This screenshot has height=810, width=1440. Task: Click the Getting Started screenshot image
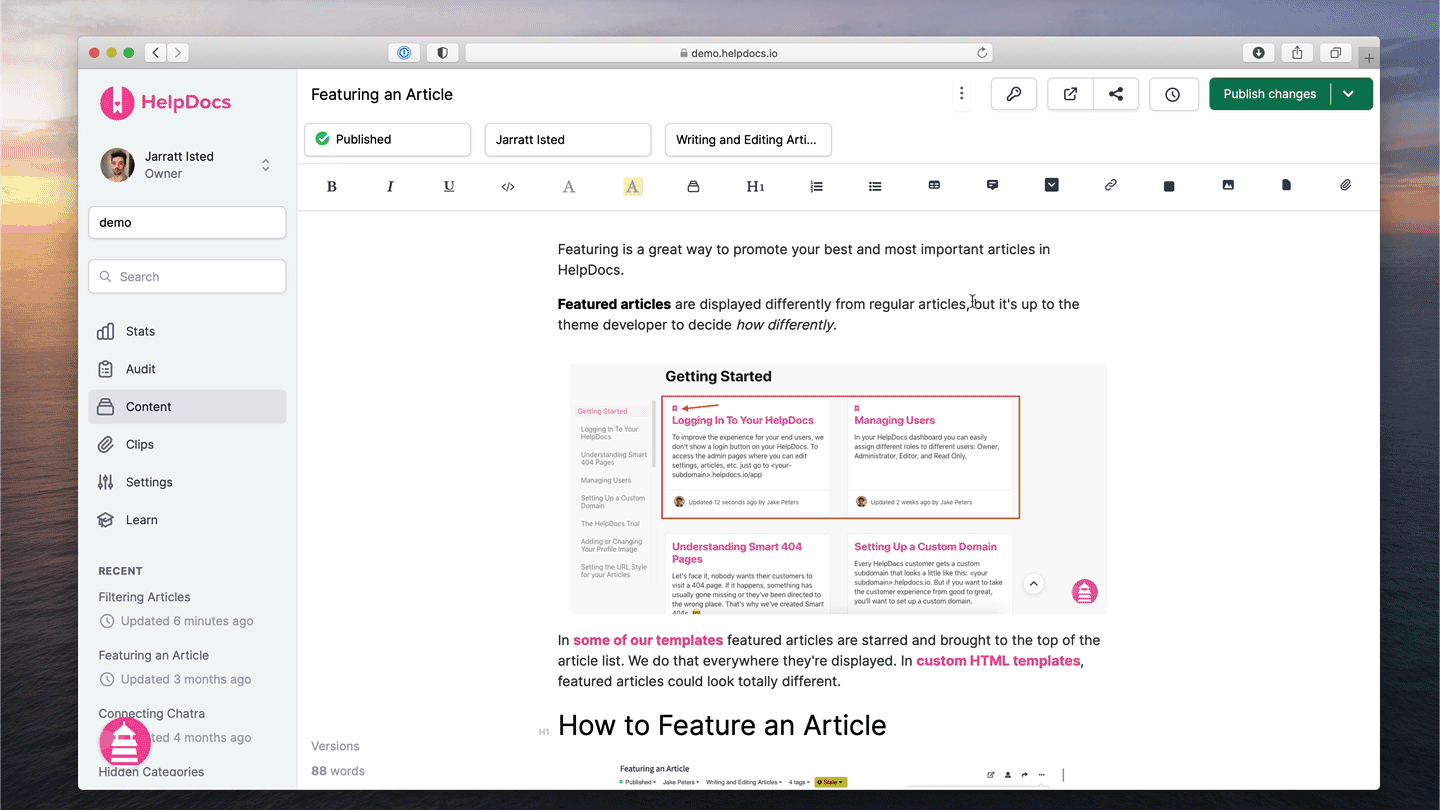[x=838, y=489]
